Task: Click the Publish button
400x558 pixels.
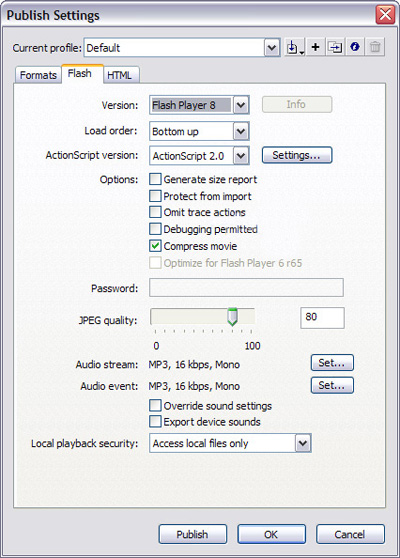Action: tap(193, 534)
